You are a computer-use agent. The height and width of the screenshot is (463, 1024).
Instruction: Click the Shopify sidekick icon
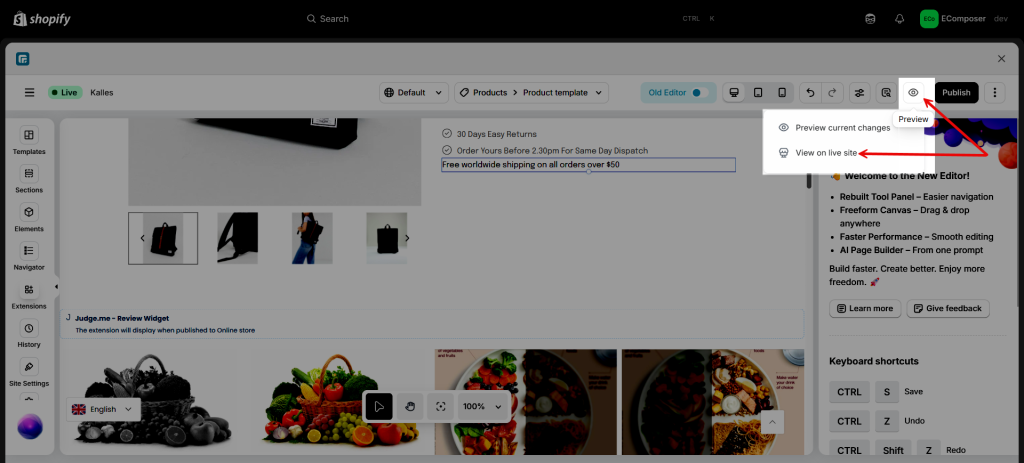pos(871,19)
